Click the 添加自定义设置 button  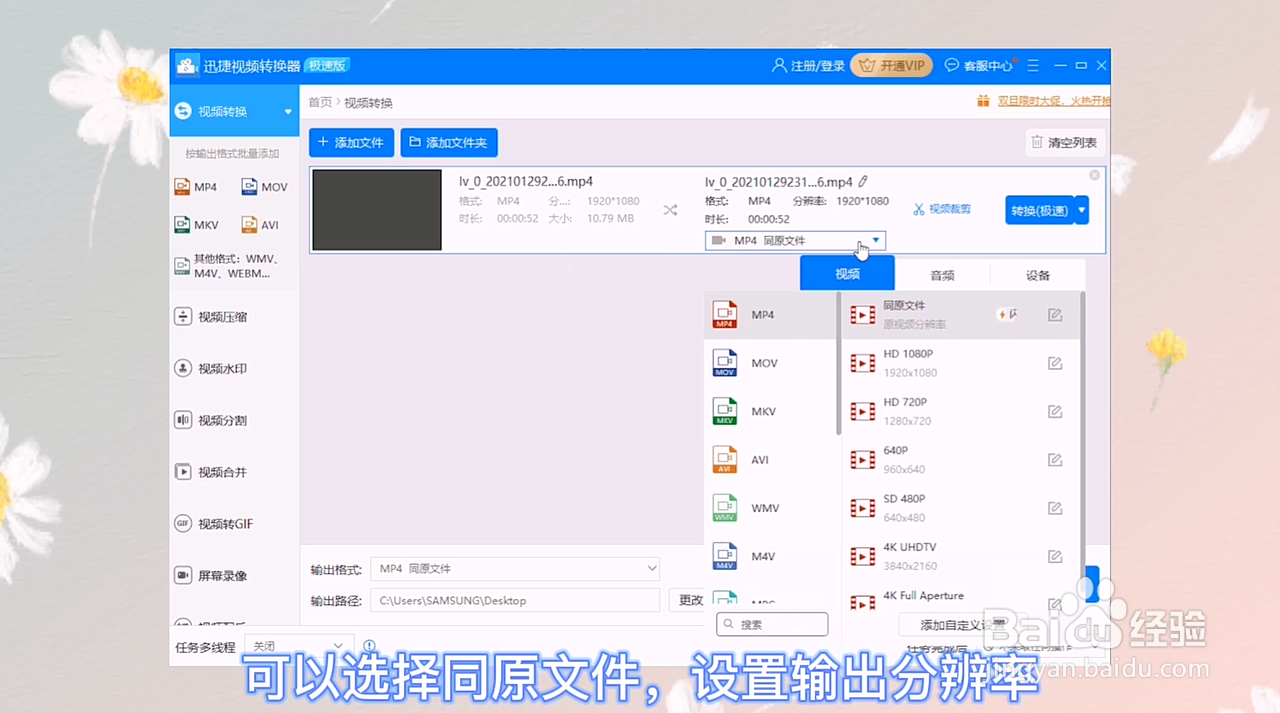pyautogui.click(x=963, y=625)
